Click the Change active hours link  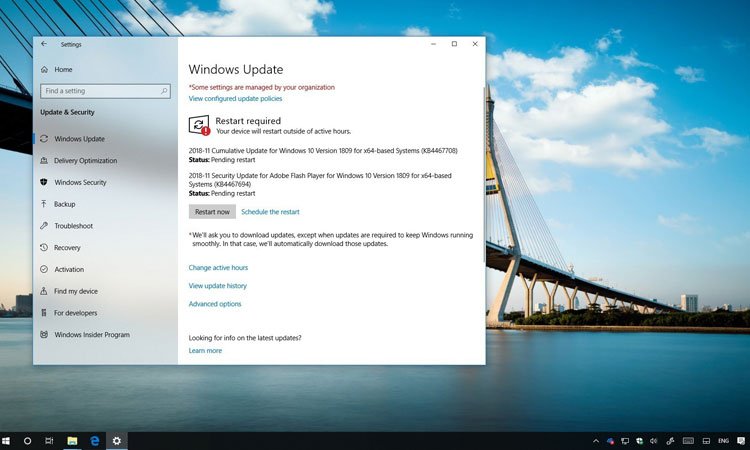click(218, 268)
